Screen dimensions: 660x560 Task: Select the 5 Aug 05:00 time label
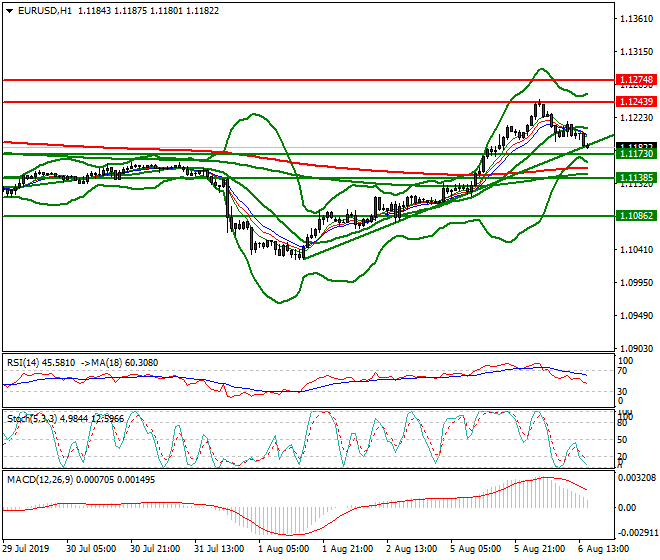(476, 549)
